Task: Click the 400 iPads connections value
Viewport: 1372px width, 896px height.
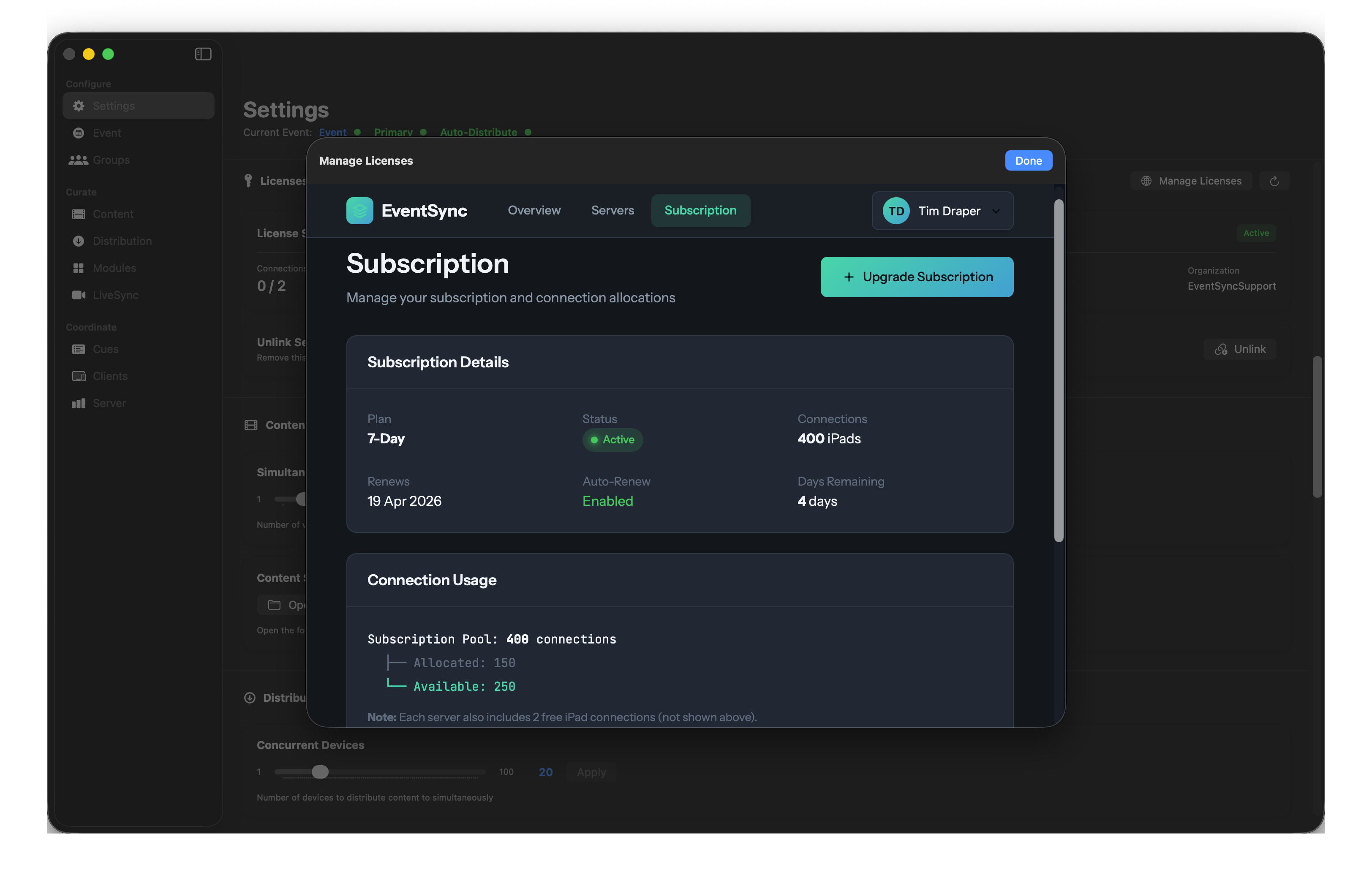Action: (829, 439)
